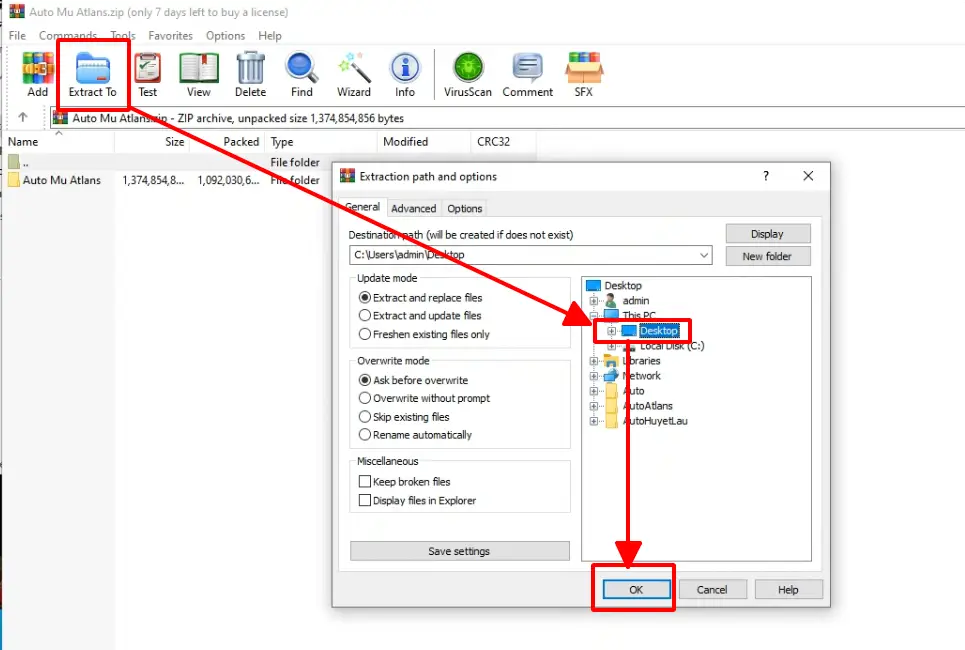Click the Find magnifier icon
965x650 pixels.
pyautogui.click(x=302, y=68)
